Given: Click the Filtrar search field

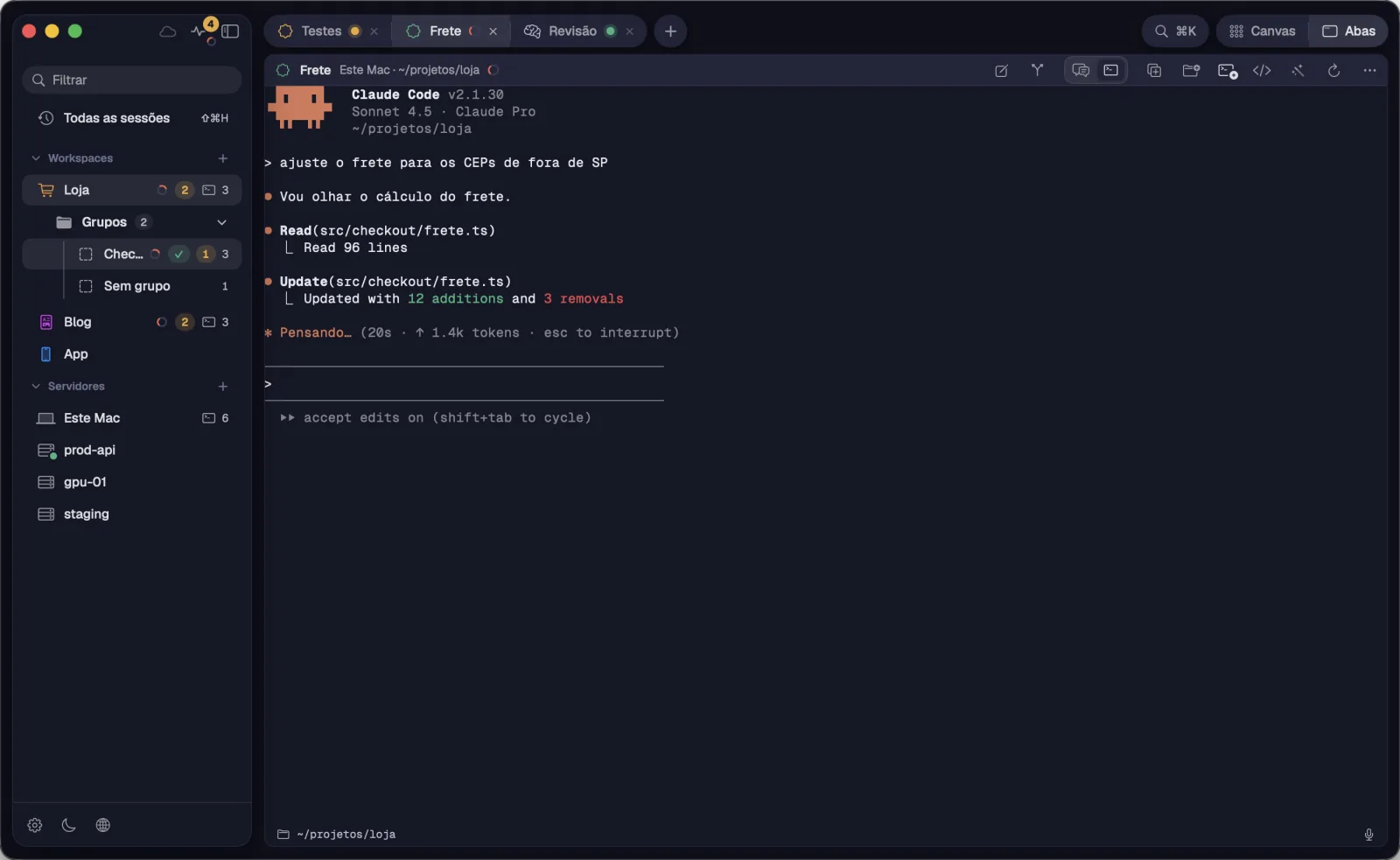Looking at the screenshot, I should (132, 80).
